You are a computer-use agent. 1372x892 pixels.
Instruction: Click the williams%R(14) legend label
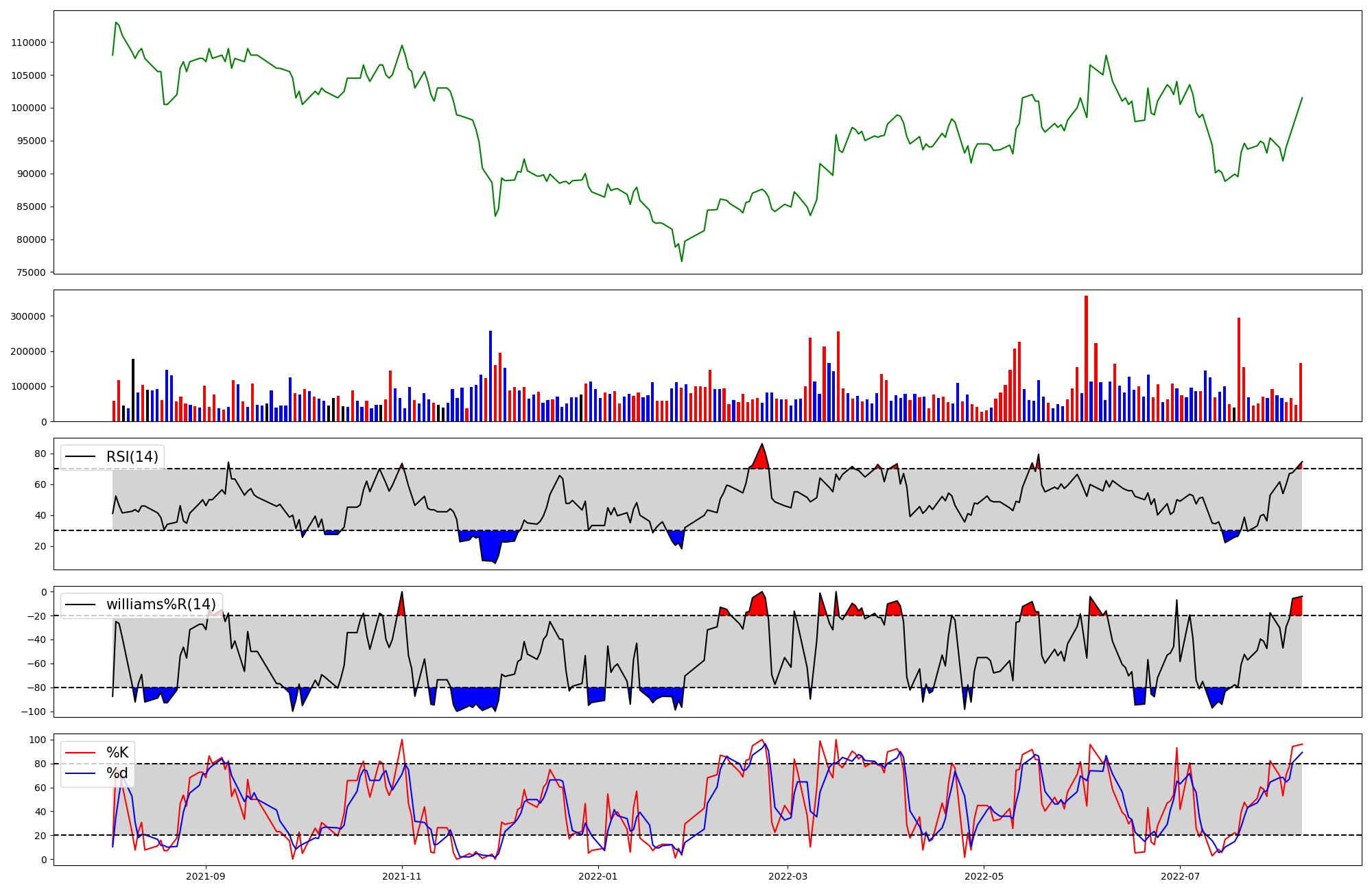(x=161, y=605)
